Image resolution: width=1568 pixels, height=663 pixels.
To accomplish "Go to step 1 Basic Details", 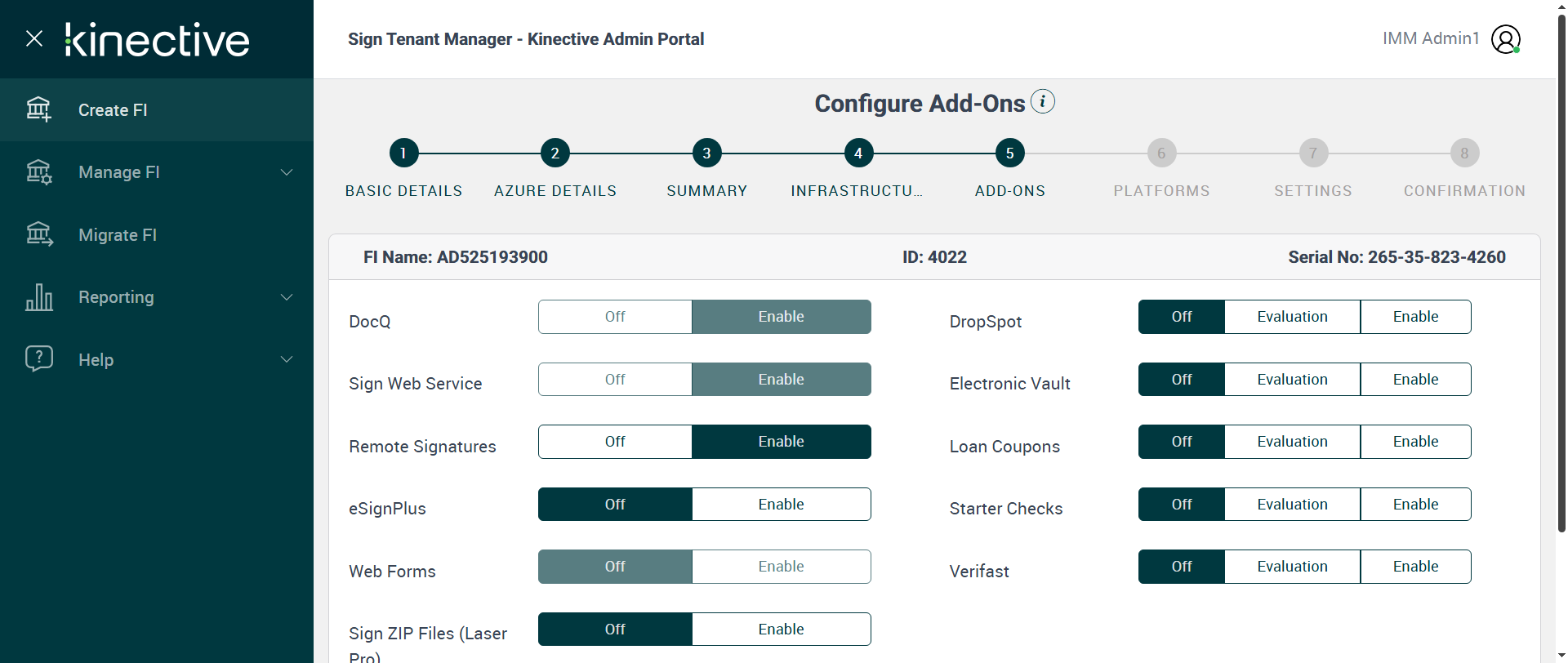I will click(x=403, y=154).
